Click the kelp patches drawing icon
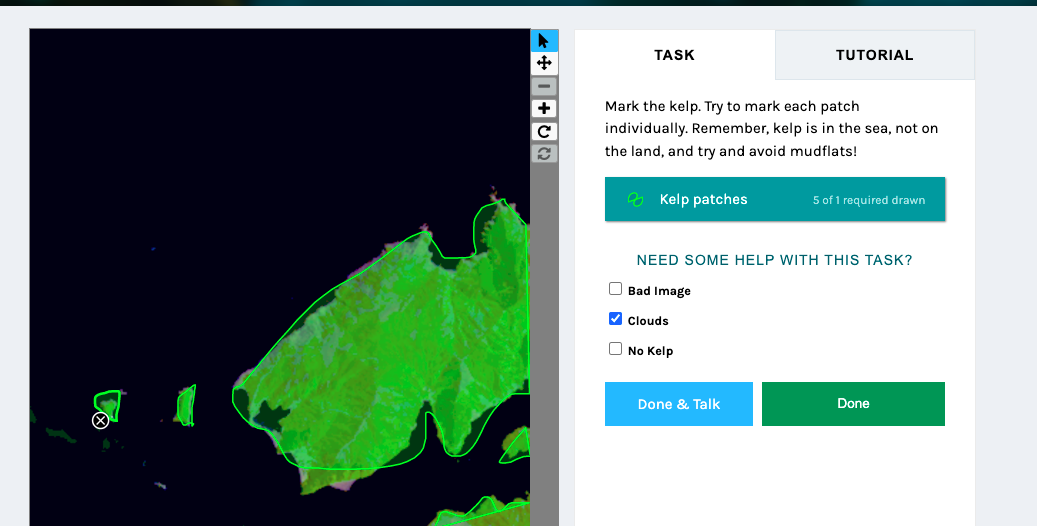 point(635,200)
